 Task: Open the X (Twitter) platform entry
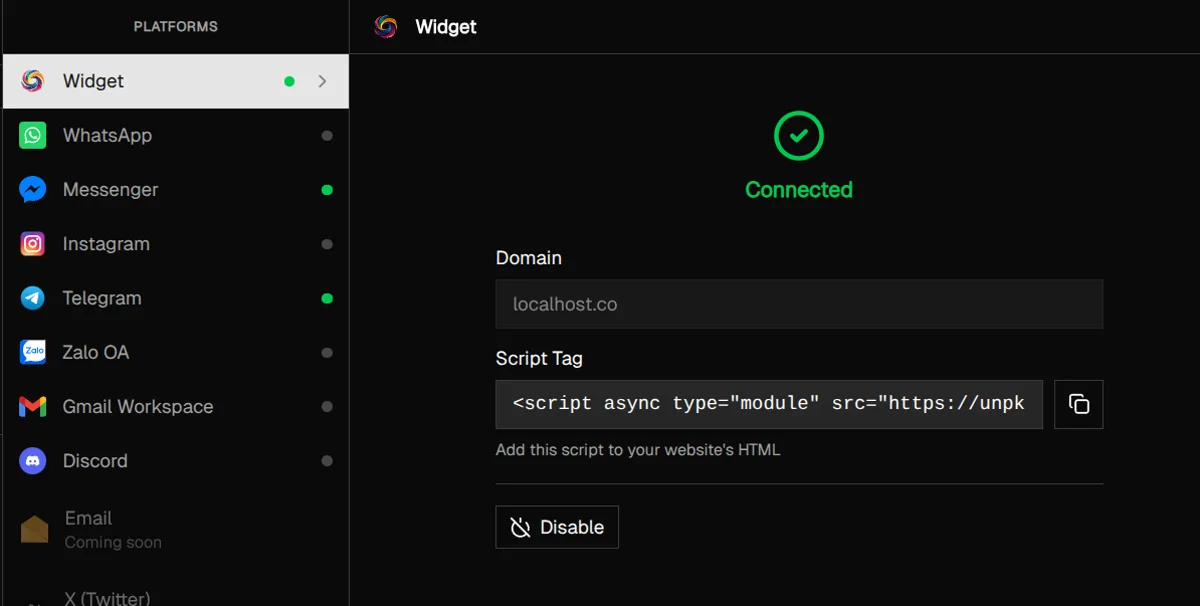(x=106, y=597)
